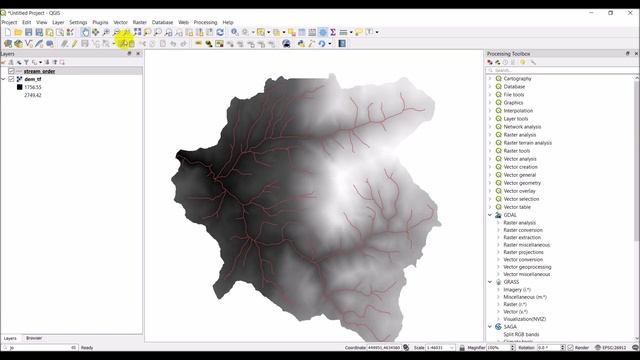Activate the Pan Map hand tool
Image resolution: width=640 pixels, height=360 pixels.
pyautogui.click(x=85, y=32)
